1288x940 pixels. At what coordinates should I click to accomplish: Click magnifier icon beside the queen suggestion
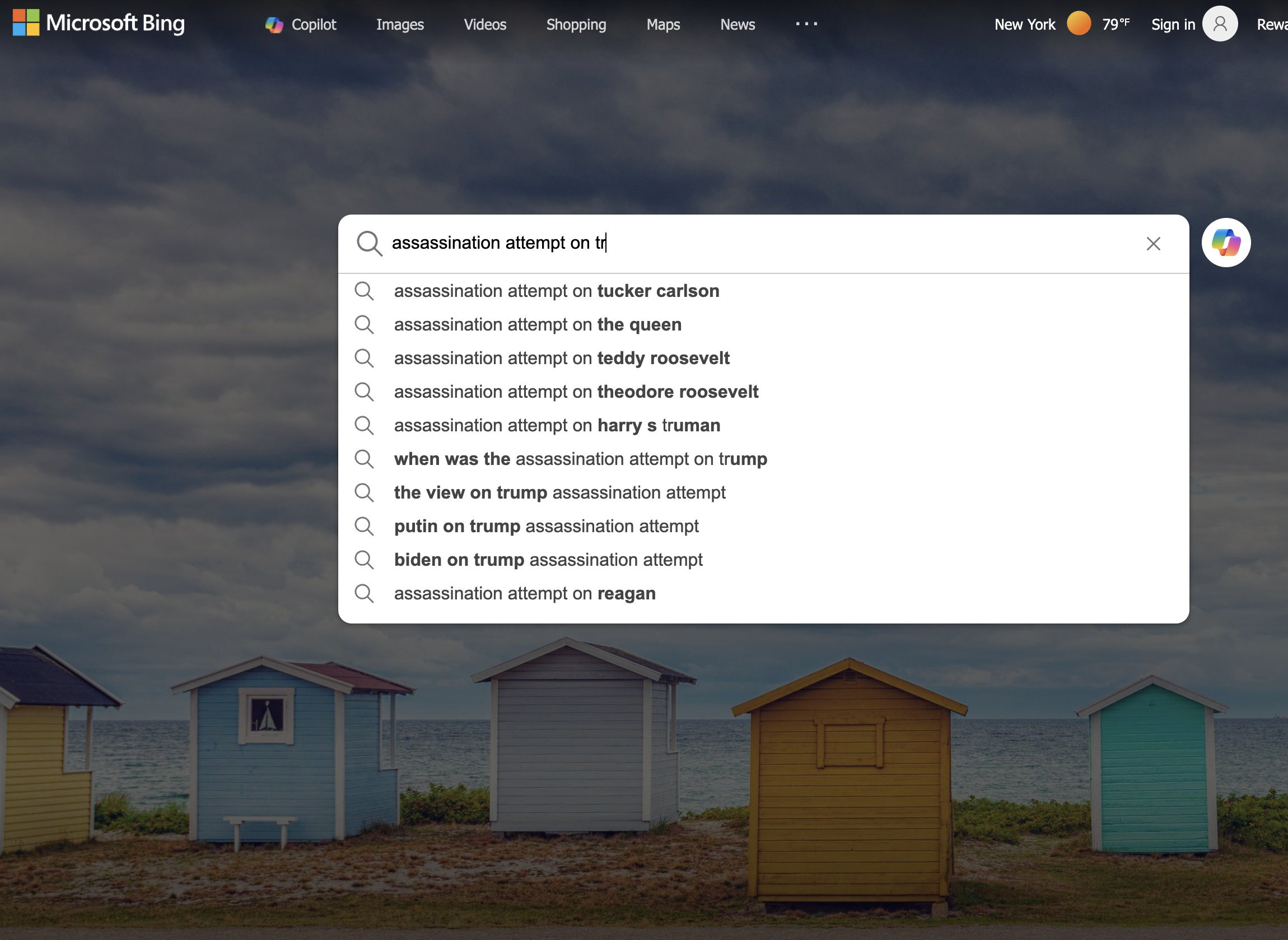[x=364, y=325]
